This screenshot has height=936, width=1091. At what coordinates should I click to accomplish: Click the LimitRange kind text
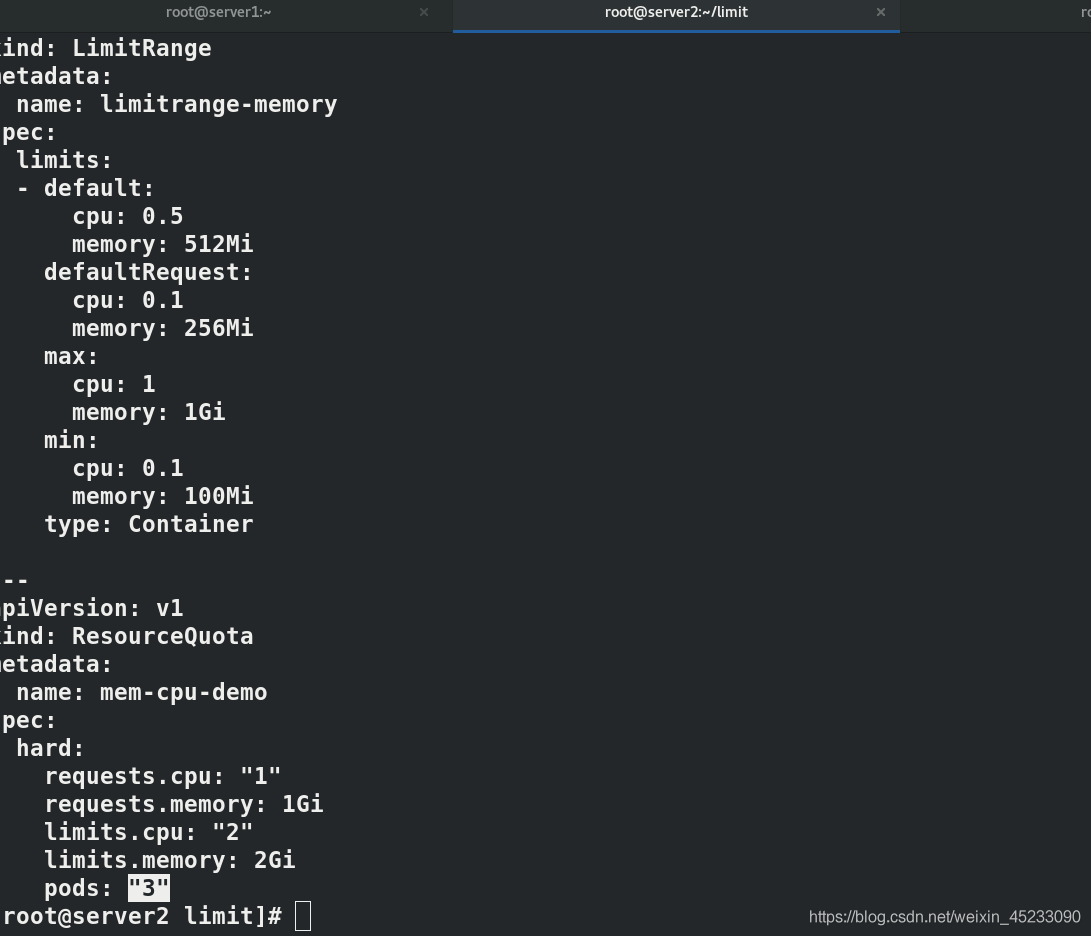142,48
